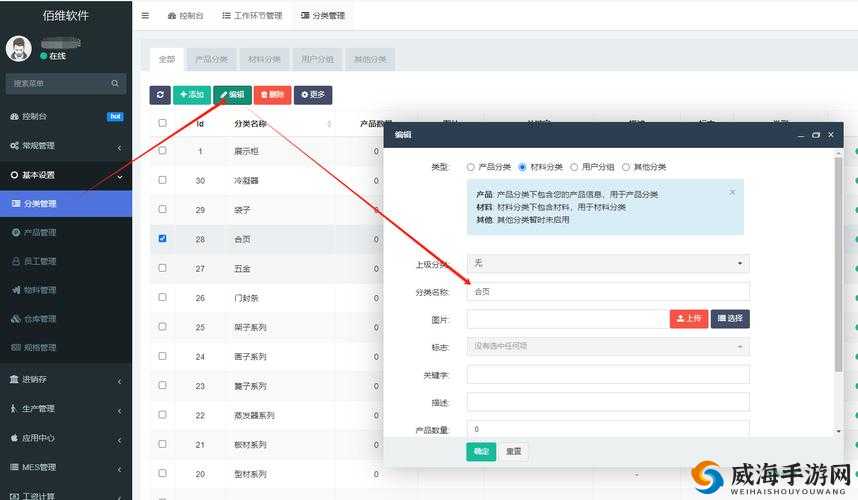Open 员工管理 in the sidebar
Image resolution: width=858 pixels, height=500 pixels.
point(40,261)
